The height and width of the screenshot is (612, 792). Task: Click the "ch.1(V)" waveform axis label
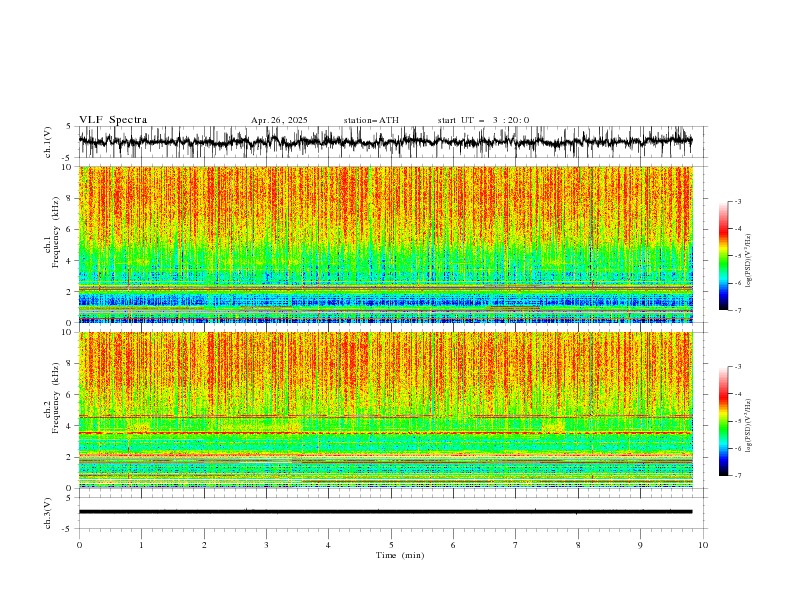(48, 142)
